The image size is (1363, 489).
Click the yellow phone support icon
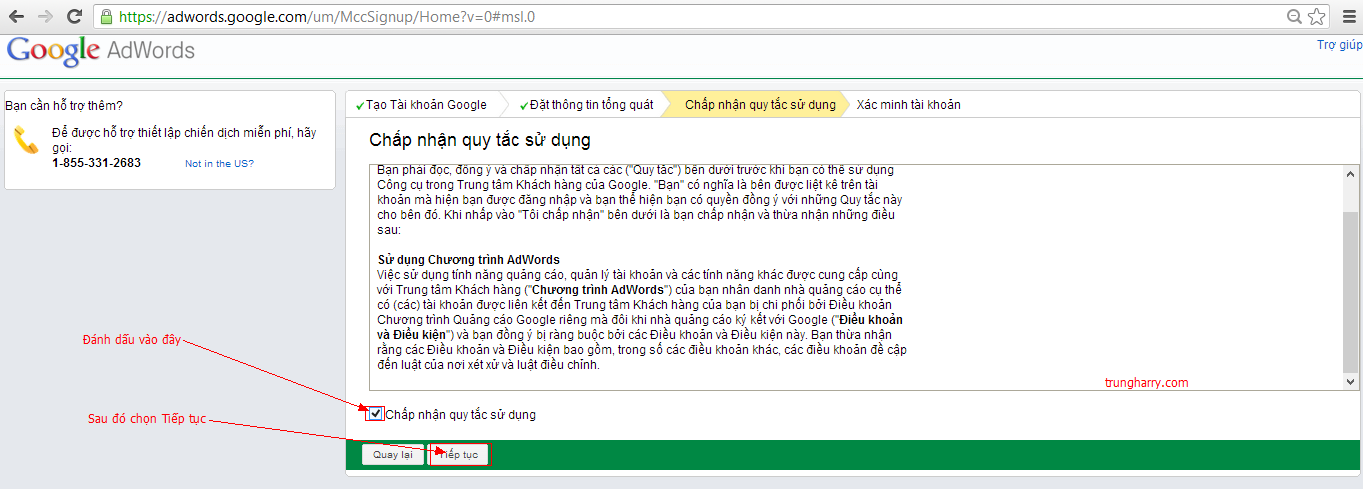pos(26,141)
